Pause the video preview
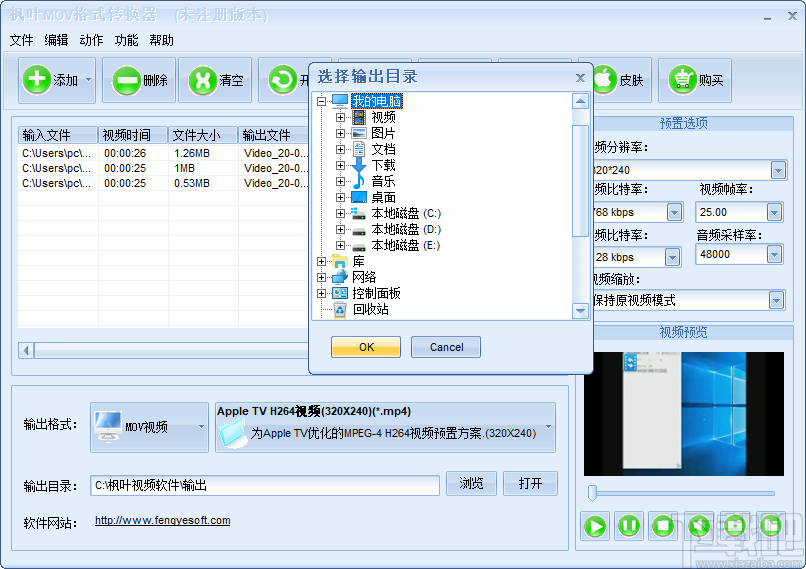Screen dimensions: 806x569 (x=629, y=526)
